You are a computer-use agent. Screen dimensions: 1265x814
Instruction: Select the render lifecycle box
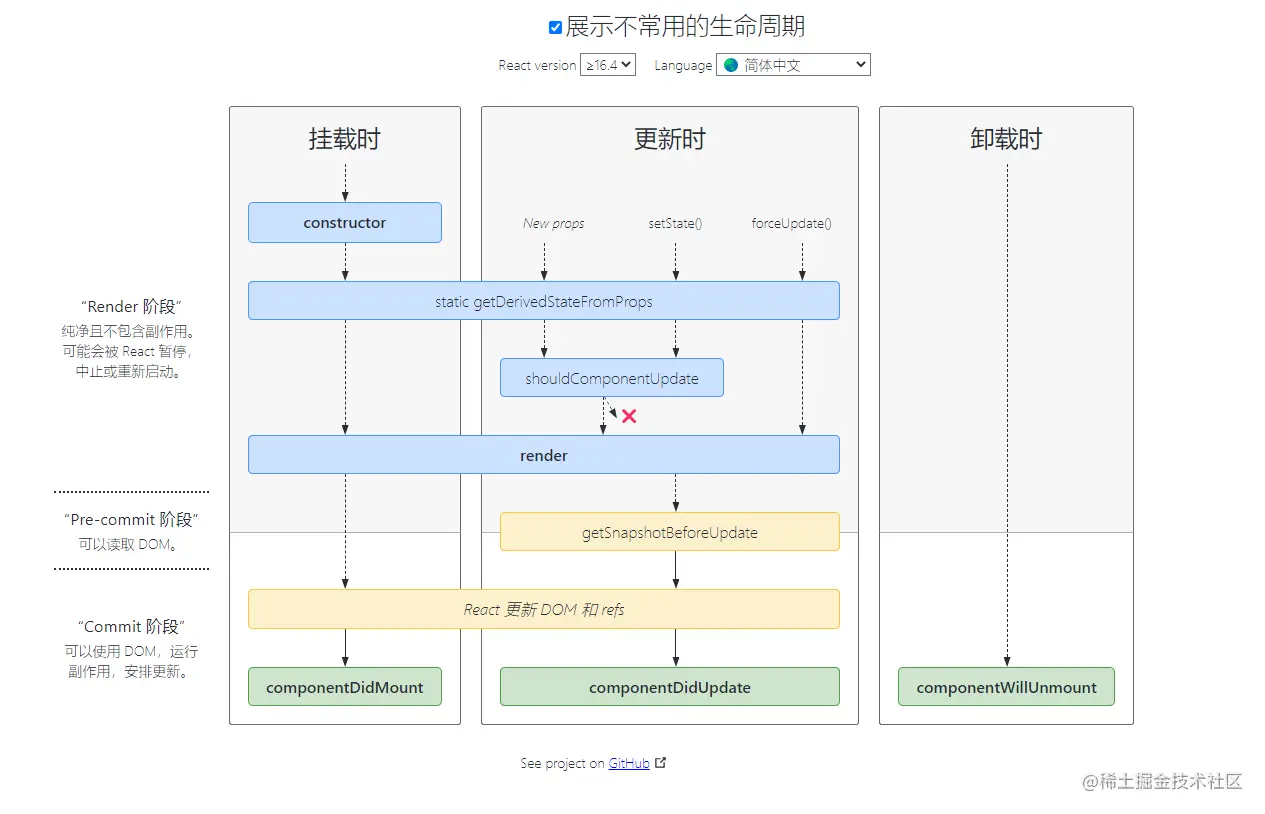[x=544, y=455]
